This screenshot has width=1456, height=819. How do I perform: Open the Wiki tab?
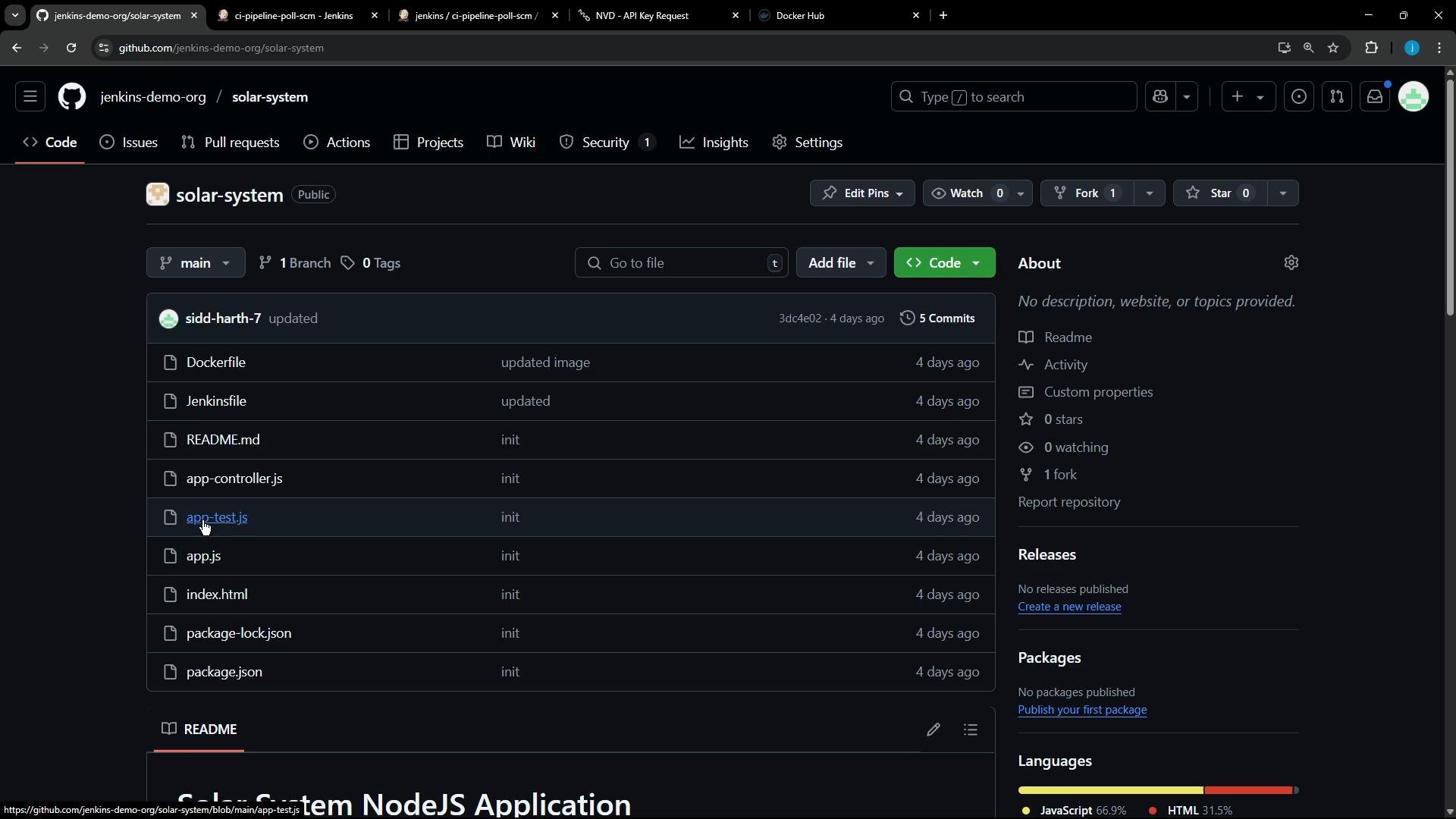pyautogui.click(x=511, y=143)
